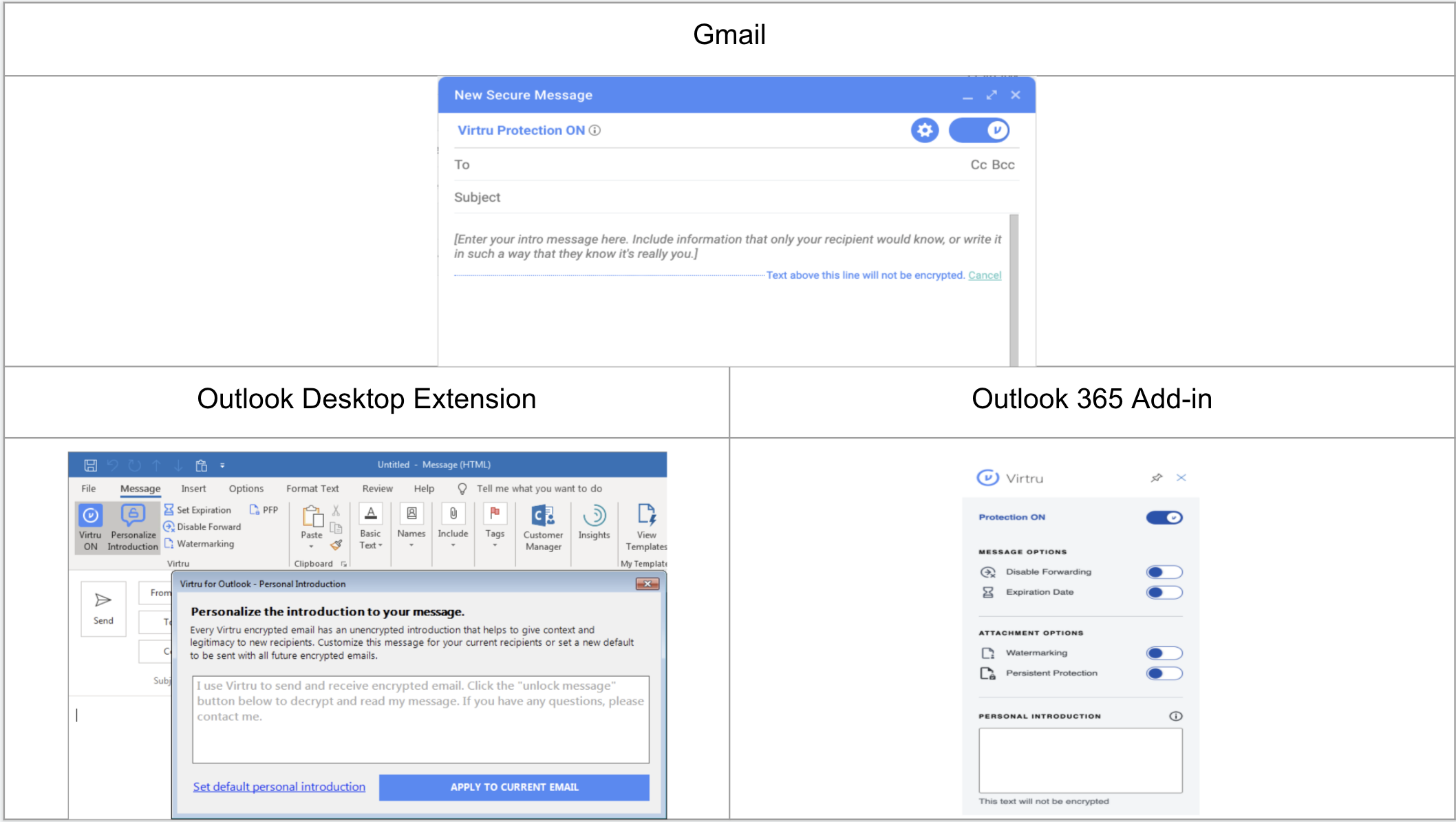This screenshot has width=1456, height=822.
Task: Open the Paste dropdown arrow
Action: [x=311, y=547]
